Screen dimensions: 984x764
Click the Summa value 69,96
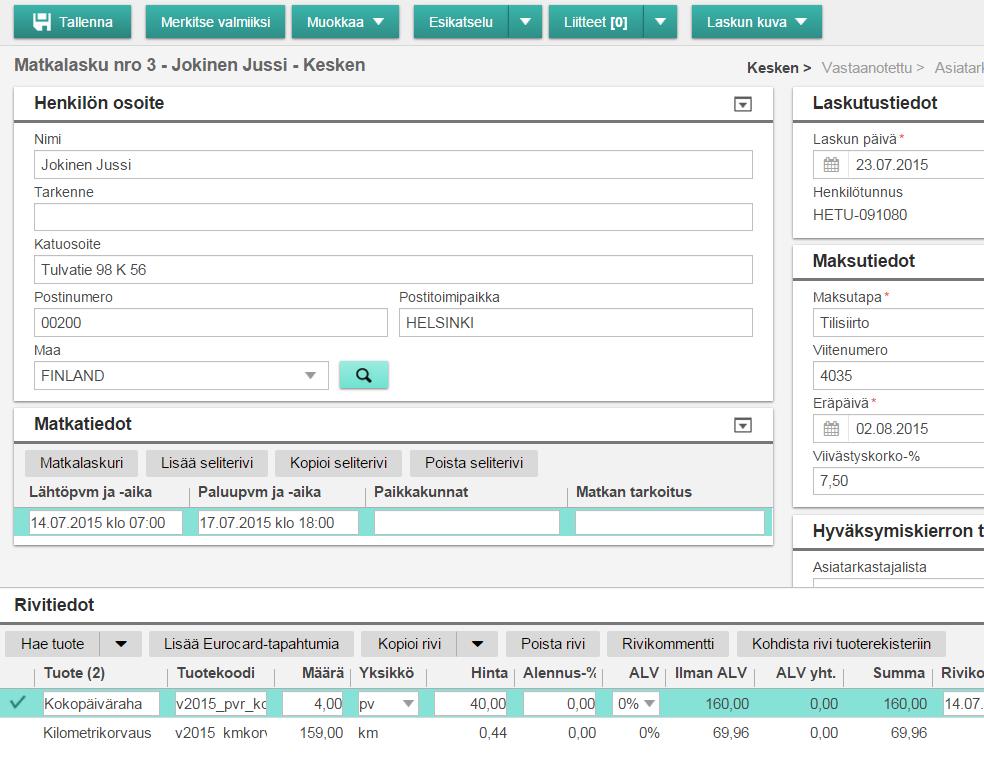pos(908,733)
